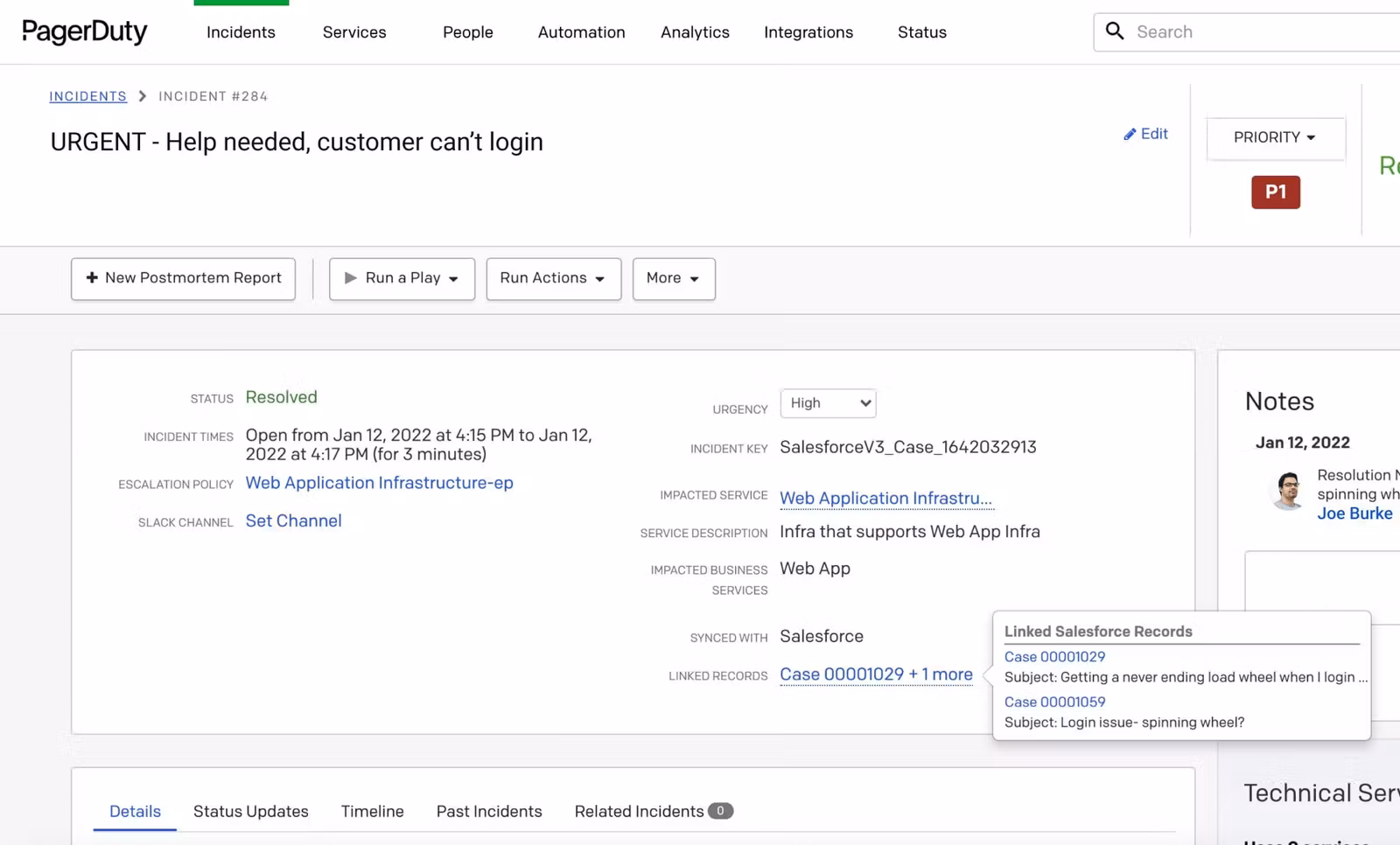
Task: Click the breadcrumb chevron after Incidents
Action: click(x=143, y=96)
